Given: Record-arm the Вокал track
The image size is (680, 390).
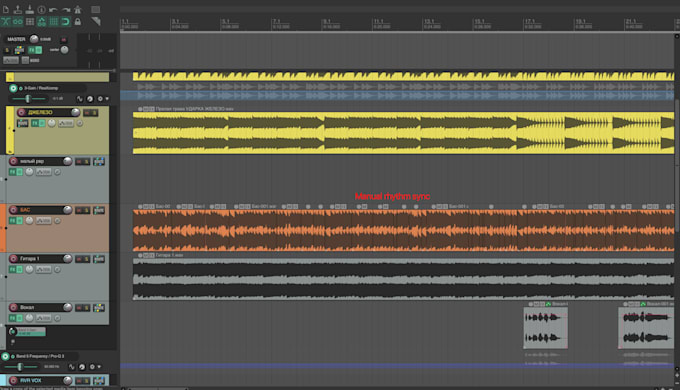Looking at the screenshot, I should click(13, 308).
